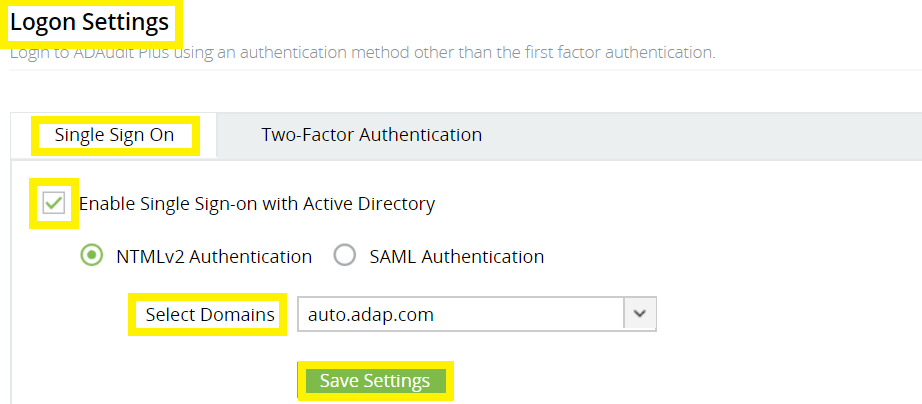Click the ADAudit Plus login description text

click(x=362, y=52)
